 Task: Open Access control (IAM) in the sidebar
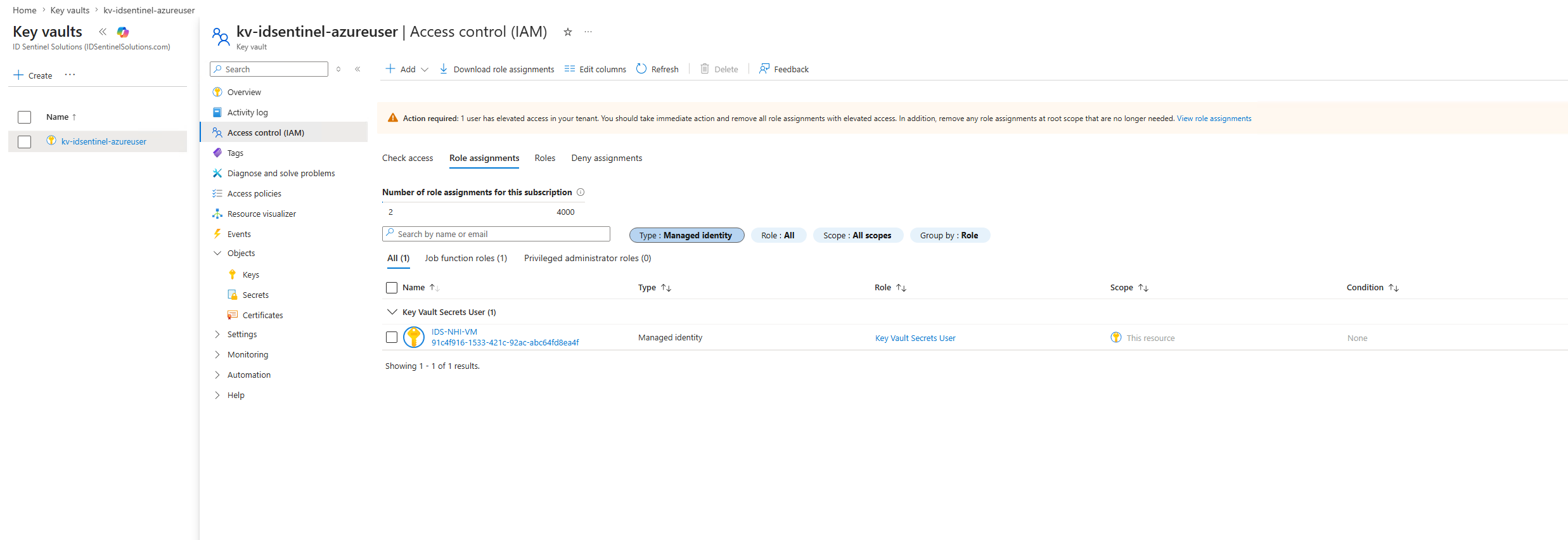coord(284,132)
